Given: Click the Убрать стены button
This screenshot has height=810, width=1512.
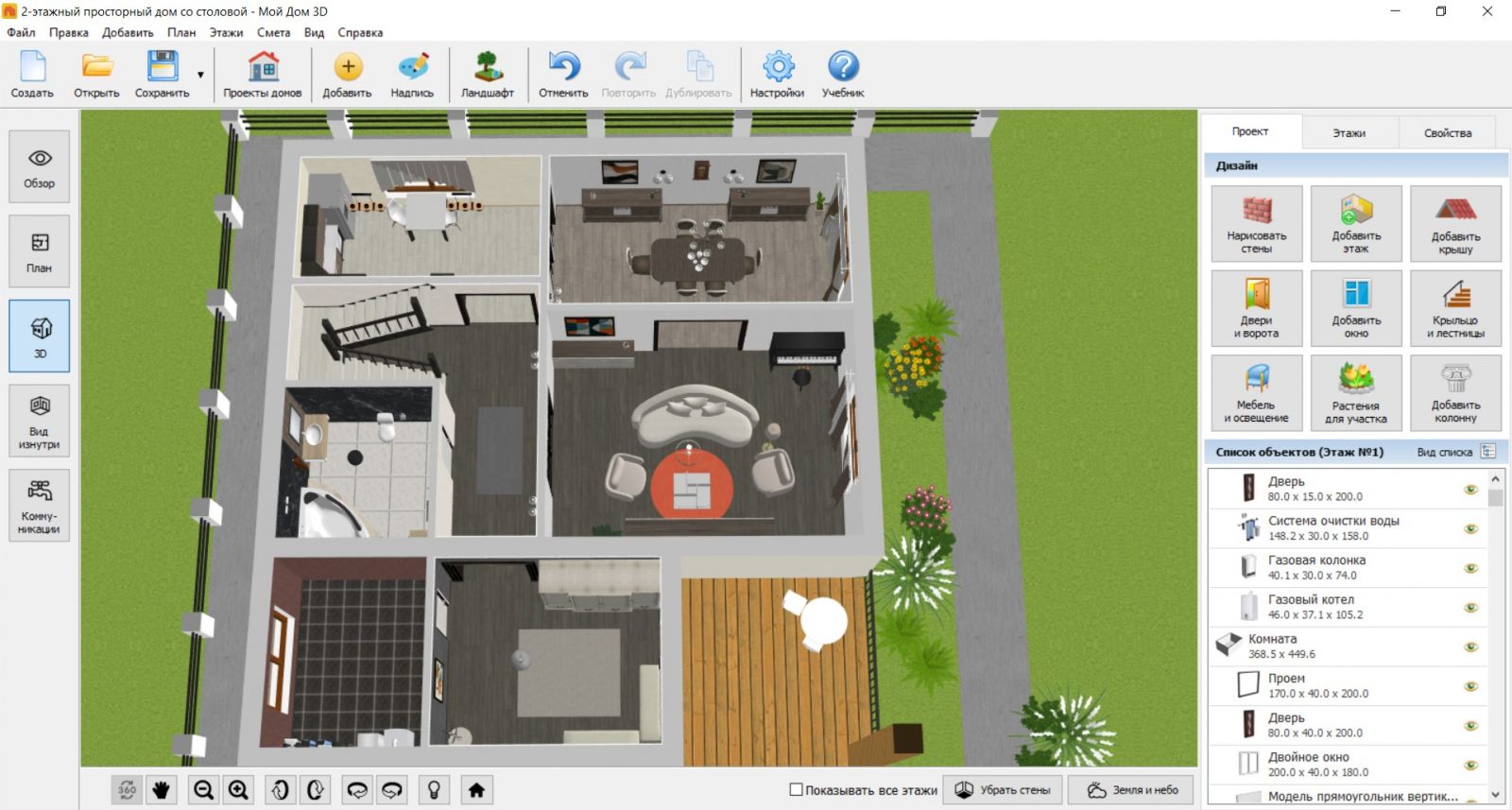Looking at the screenshot, I should 1005,790.
